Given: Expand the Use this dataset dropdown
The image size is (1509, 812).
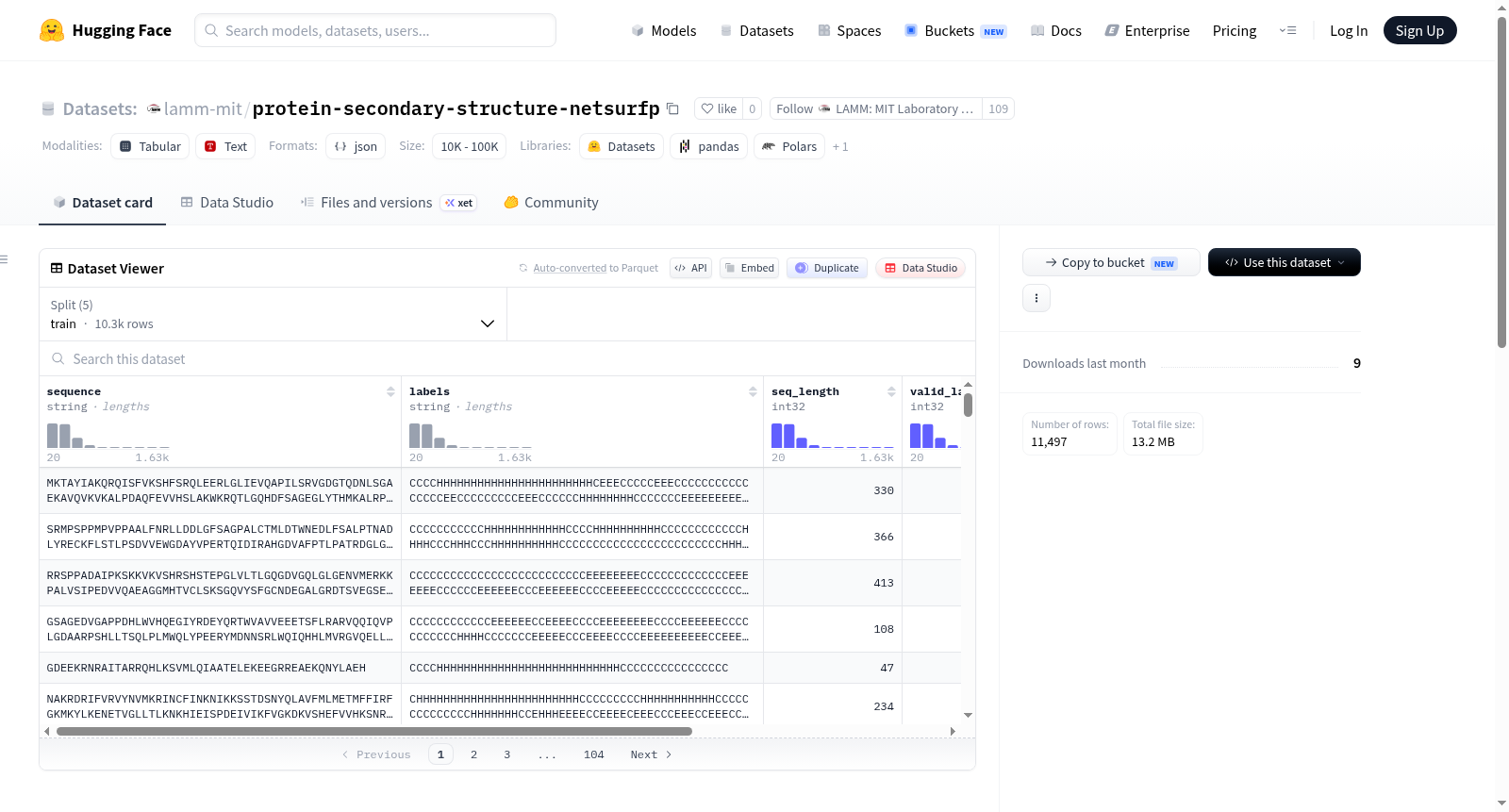Looking at the screenshot, I should pyautogui.click(x=1285, y=262).
